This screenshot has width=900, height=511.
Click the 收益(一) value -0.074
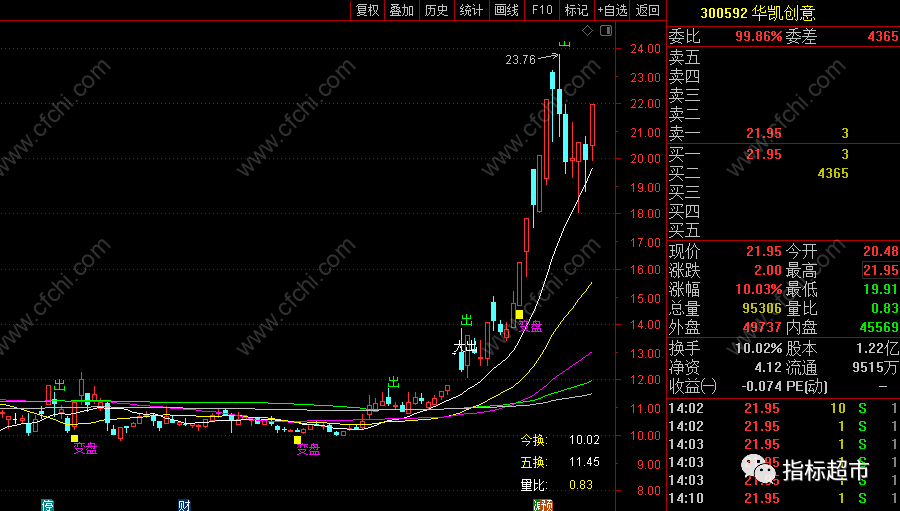(762, 386)
